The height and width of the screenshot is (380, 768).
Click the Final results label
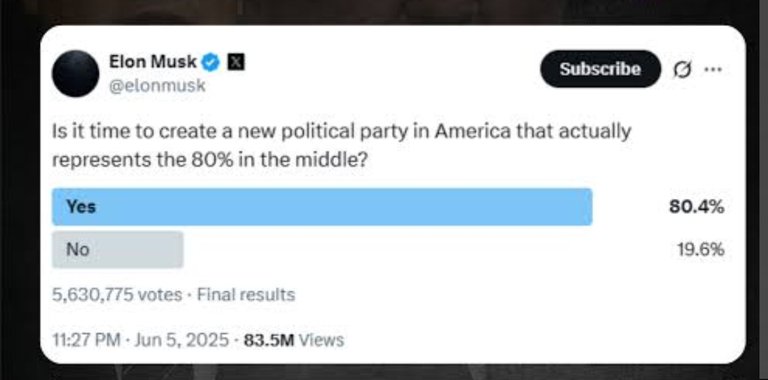click(x=246, y=295)
